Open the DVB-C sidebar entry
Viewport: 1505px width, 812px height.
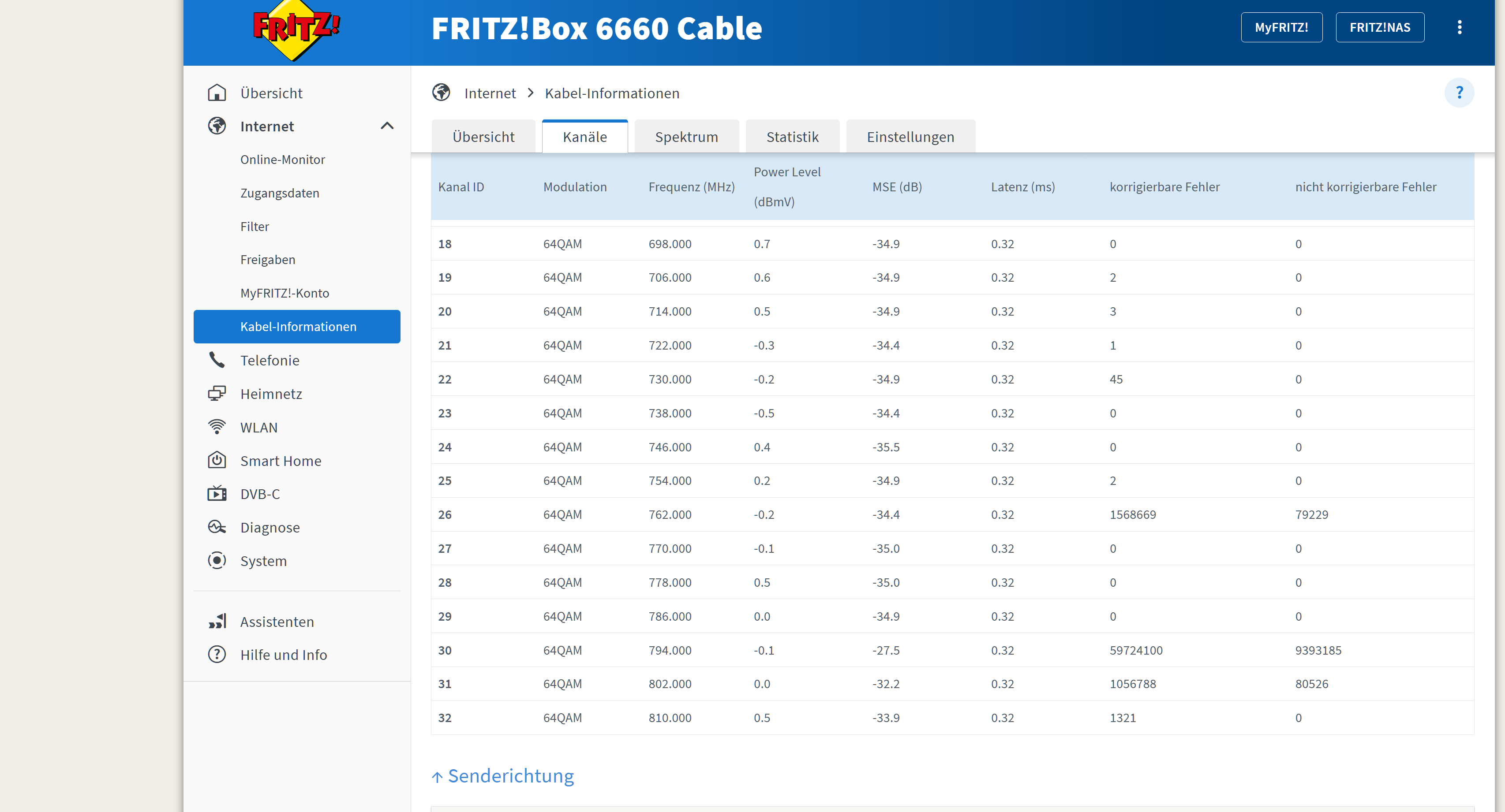pos(260,494)
